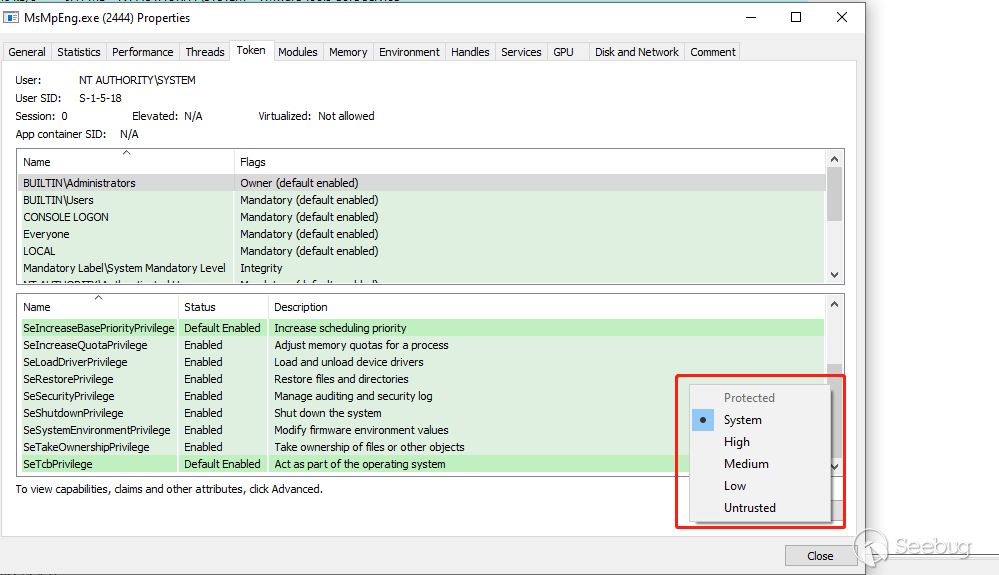Choose Medium integrity level from menu
Screen dimensions: 999x575
coord(746,464)
